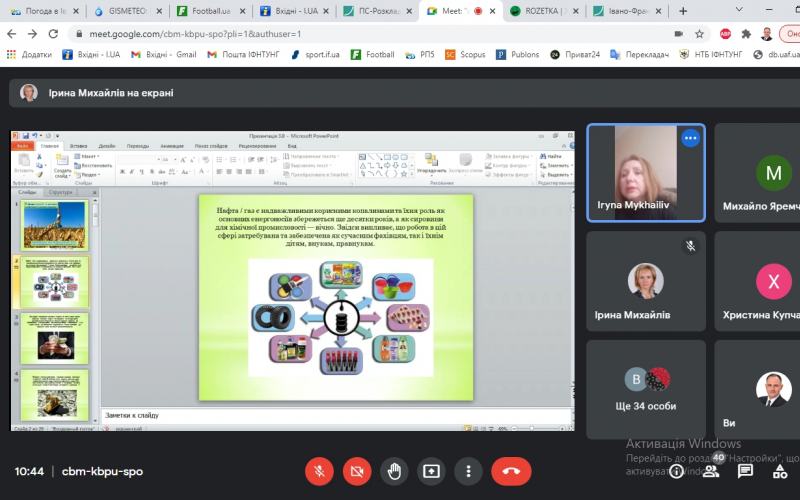800x500 pixels.
Task: Turn on the microphone in Meet
Action: (x=319, y=471)
